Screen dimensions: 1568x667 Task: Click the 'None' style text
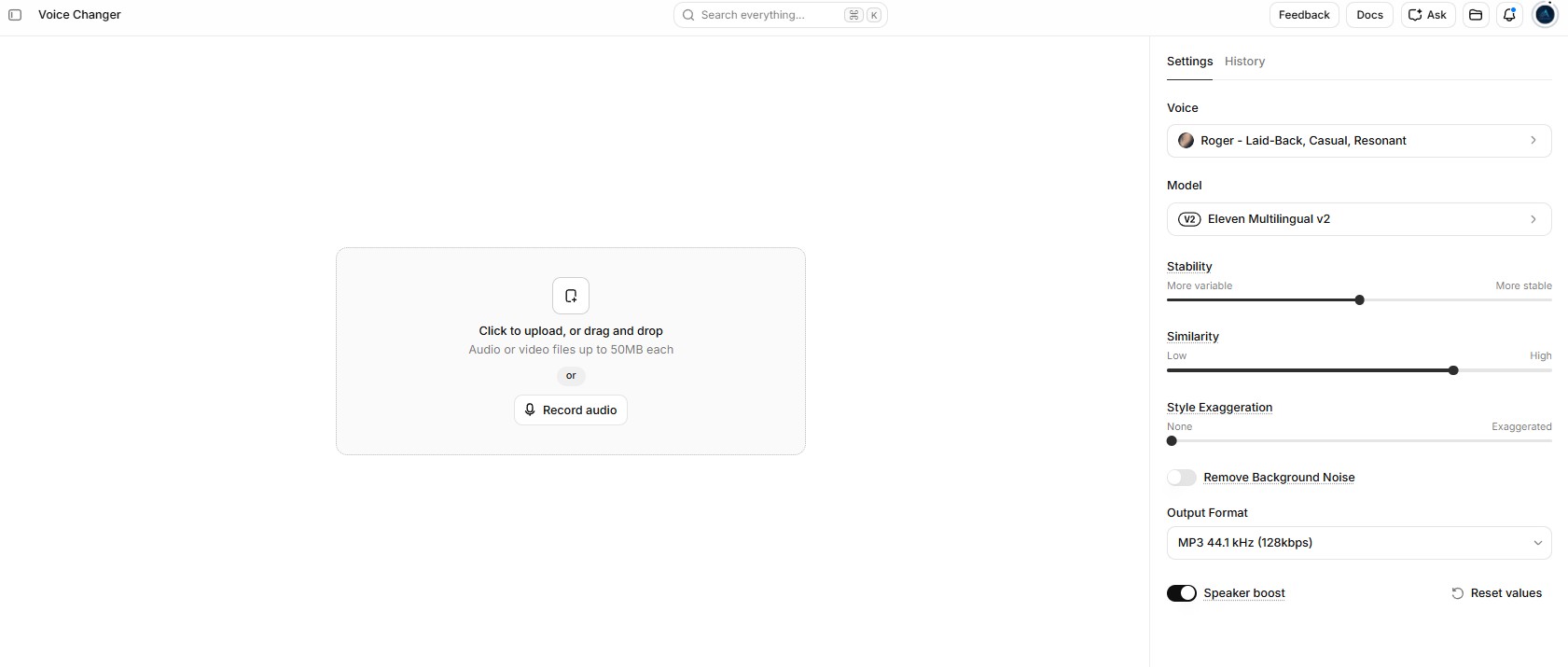[1179, 427]
